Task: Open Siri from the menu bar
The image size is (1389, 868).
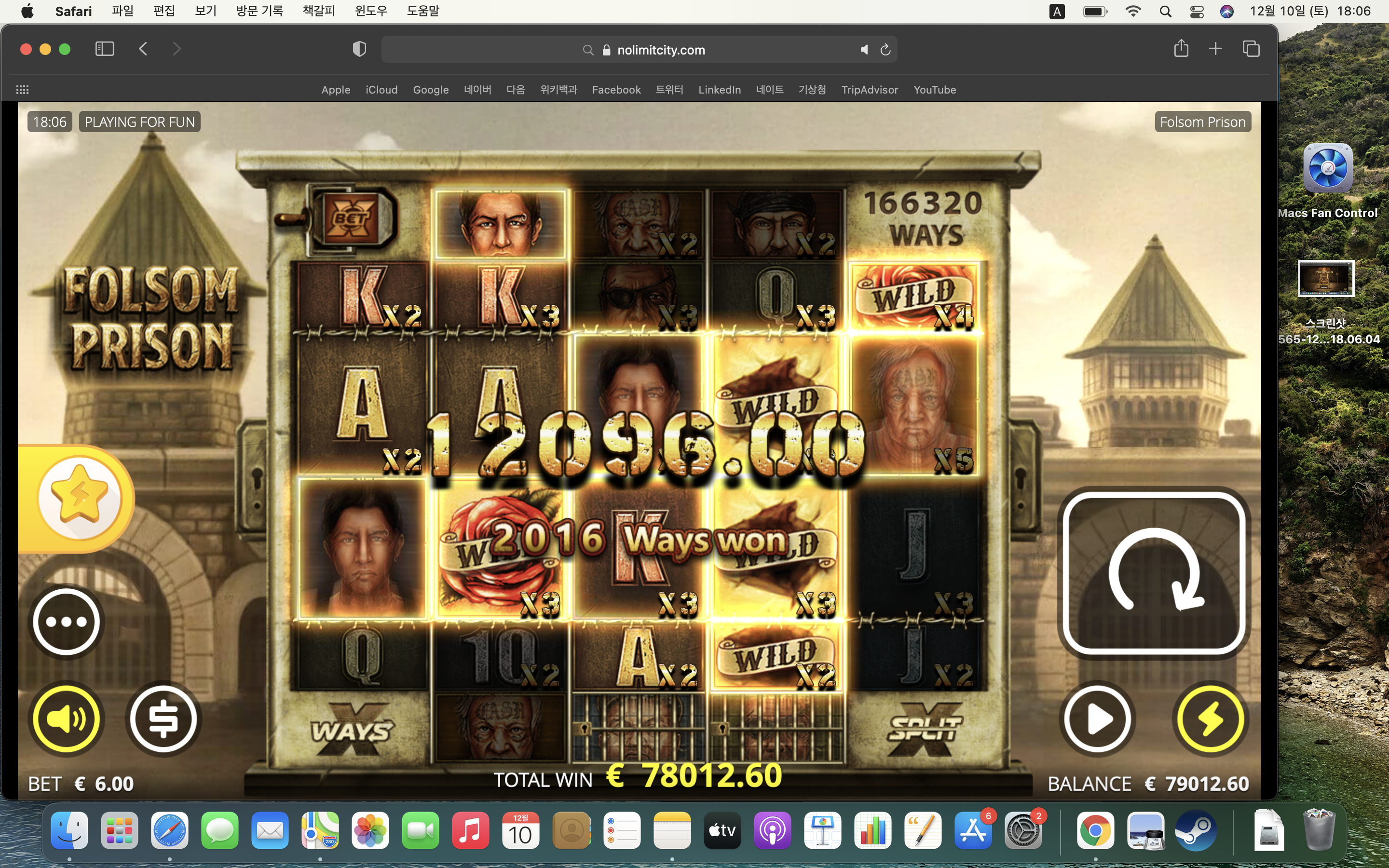Action: 1227,12
